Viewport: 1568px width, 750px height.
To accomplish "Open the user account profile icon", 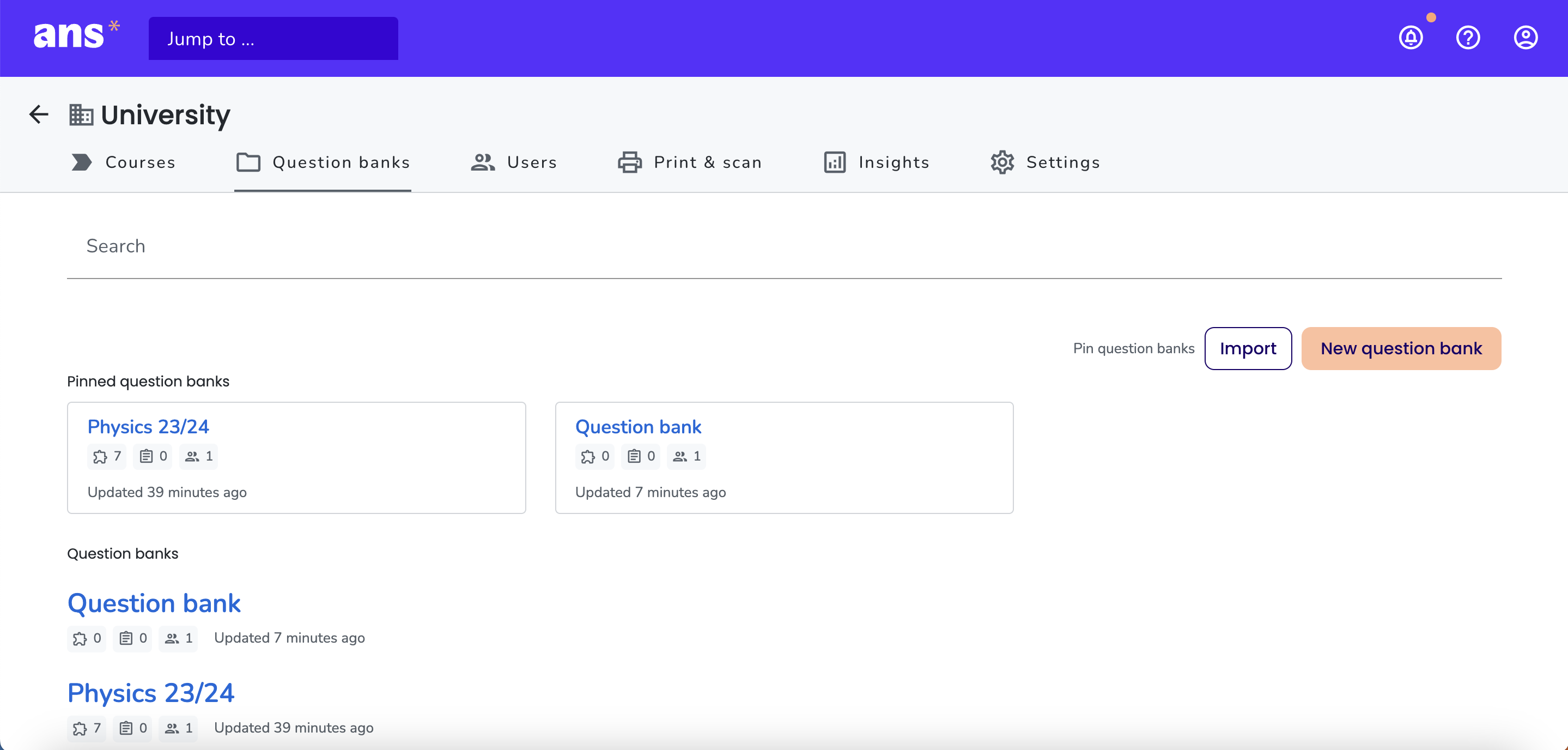I will tap(1526, 38).
